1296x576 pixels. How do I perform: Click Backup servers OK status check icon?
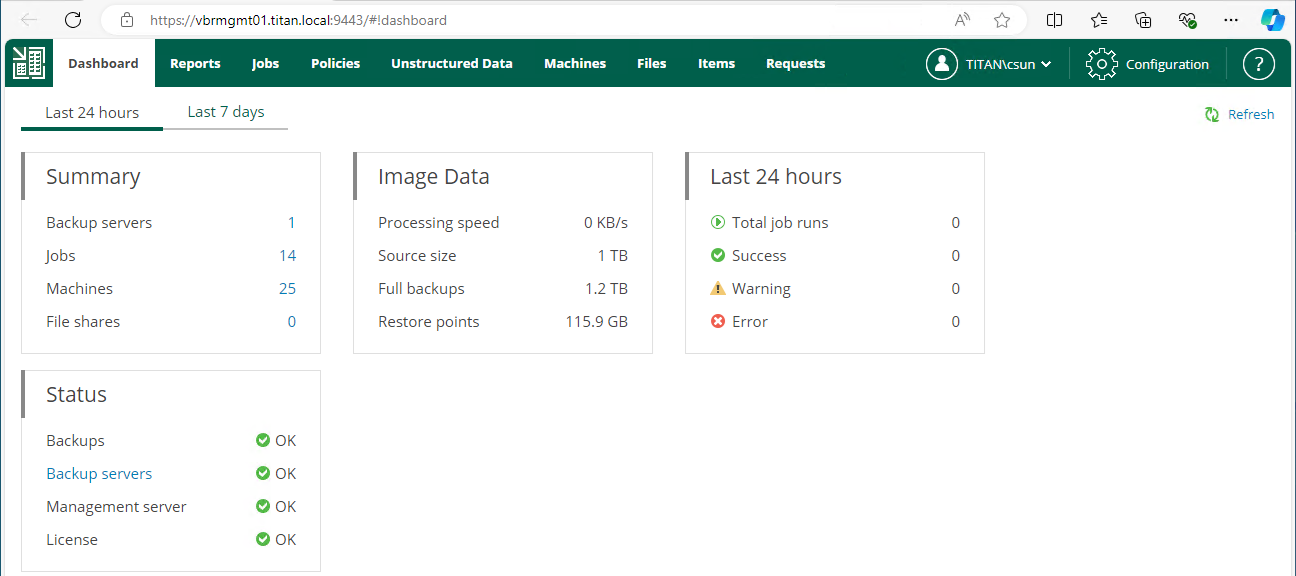tap(263, 474)
